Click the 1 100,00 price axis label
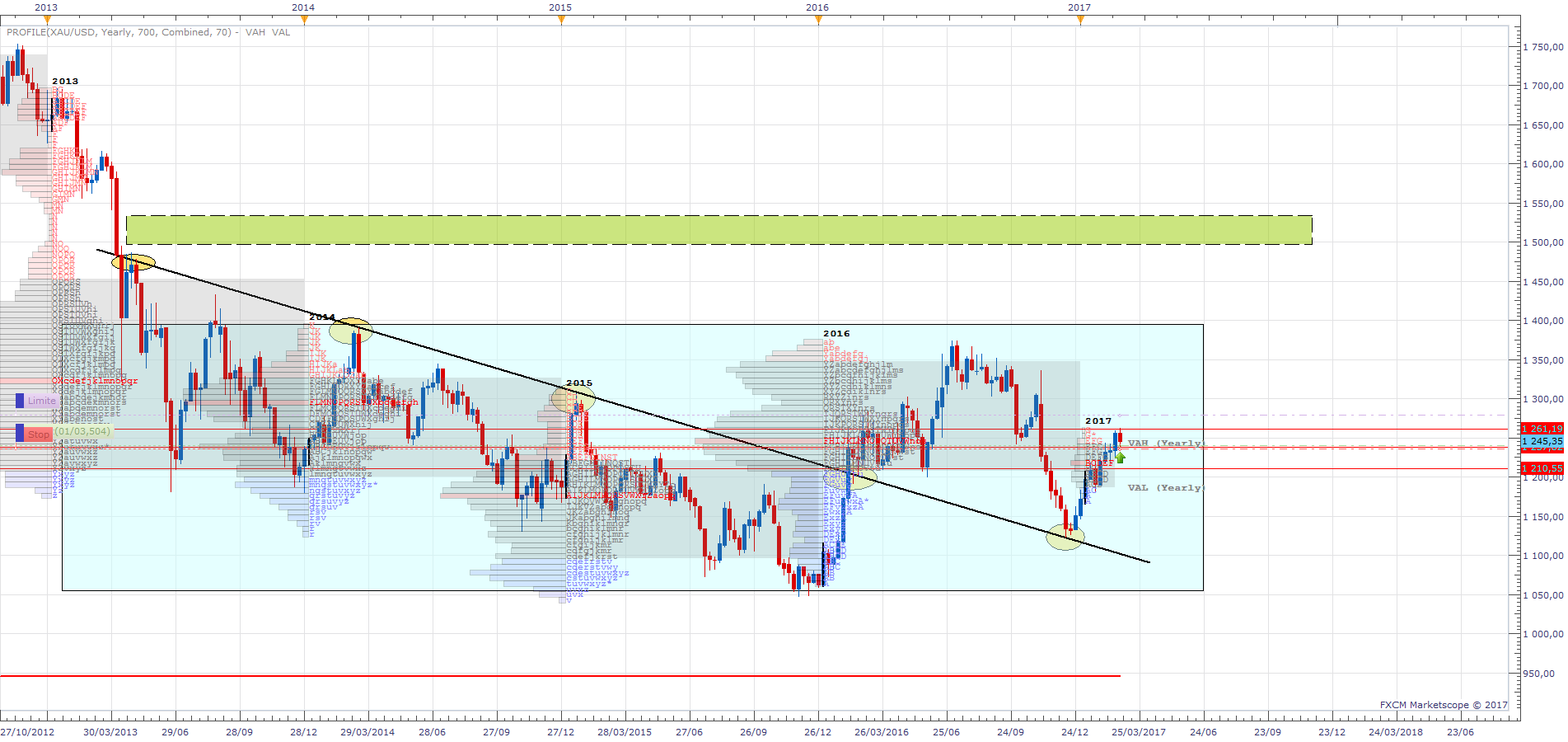The height and width of the screenshot is (742, 1568). coord(1542,556)
